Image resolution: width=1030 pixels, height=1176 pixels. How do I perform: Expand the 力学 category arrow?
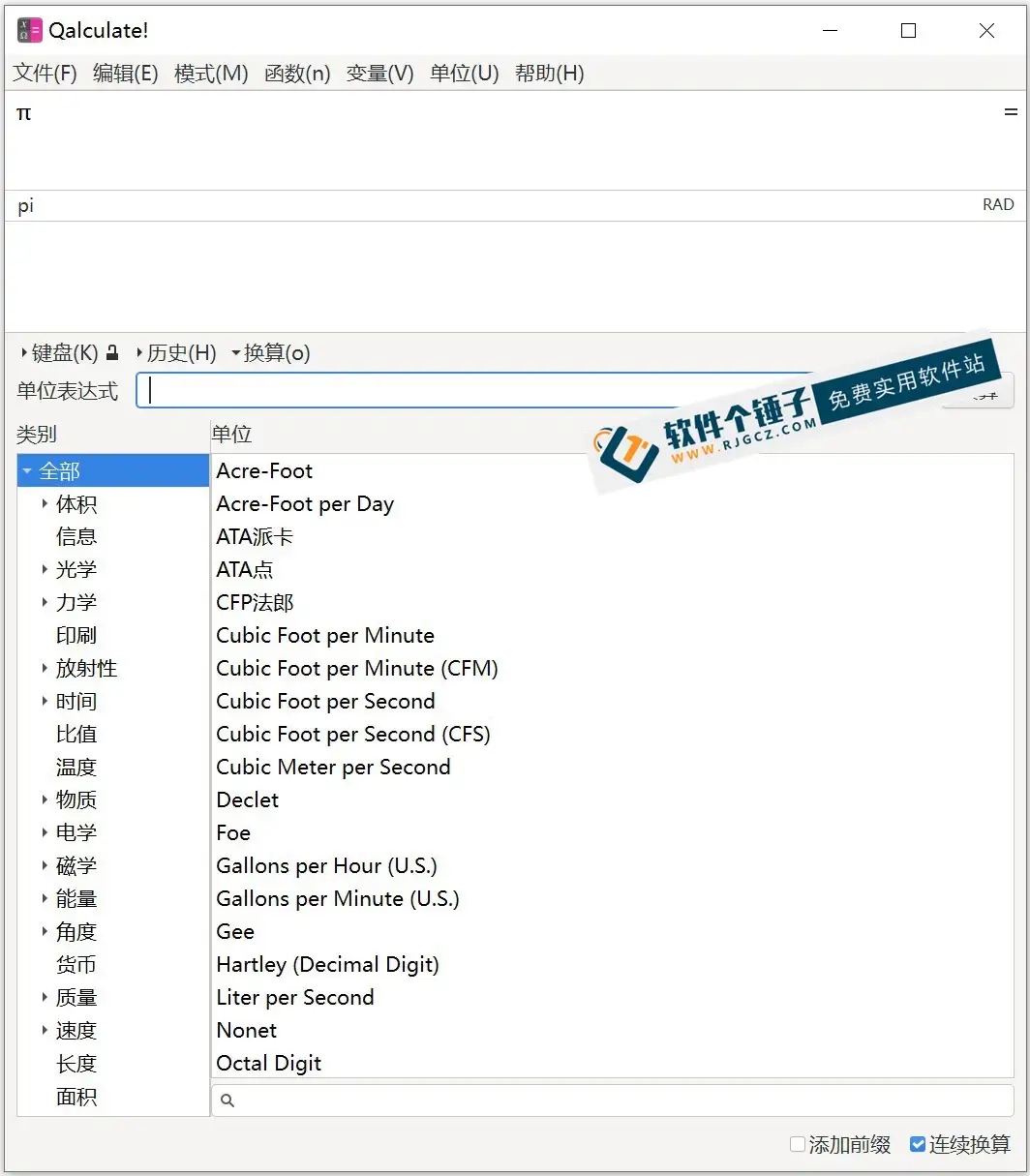coord(45,602)
